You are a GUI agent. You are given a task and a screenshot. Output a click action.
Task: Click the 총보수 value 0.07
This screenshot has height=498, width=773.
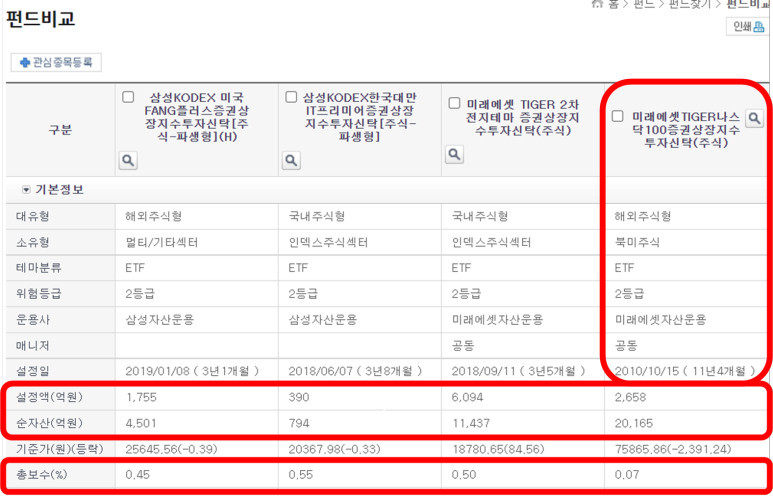(627, 475)
